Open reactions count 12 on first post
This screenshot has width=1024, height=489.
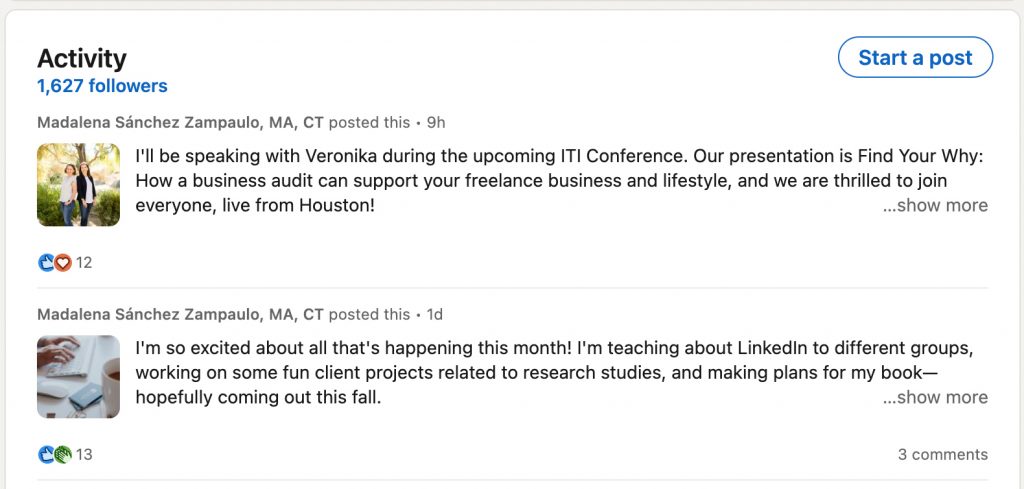(84, 263)
